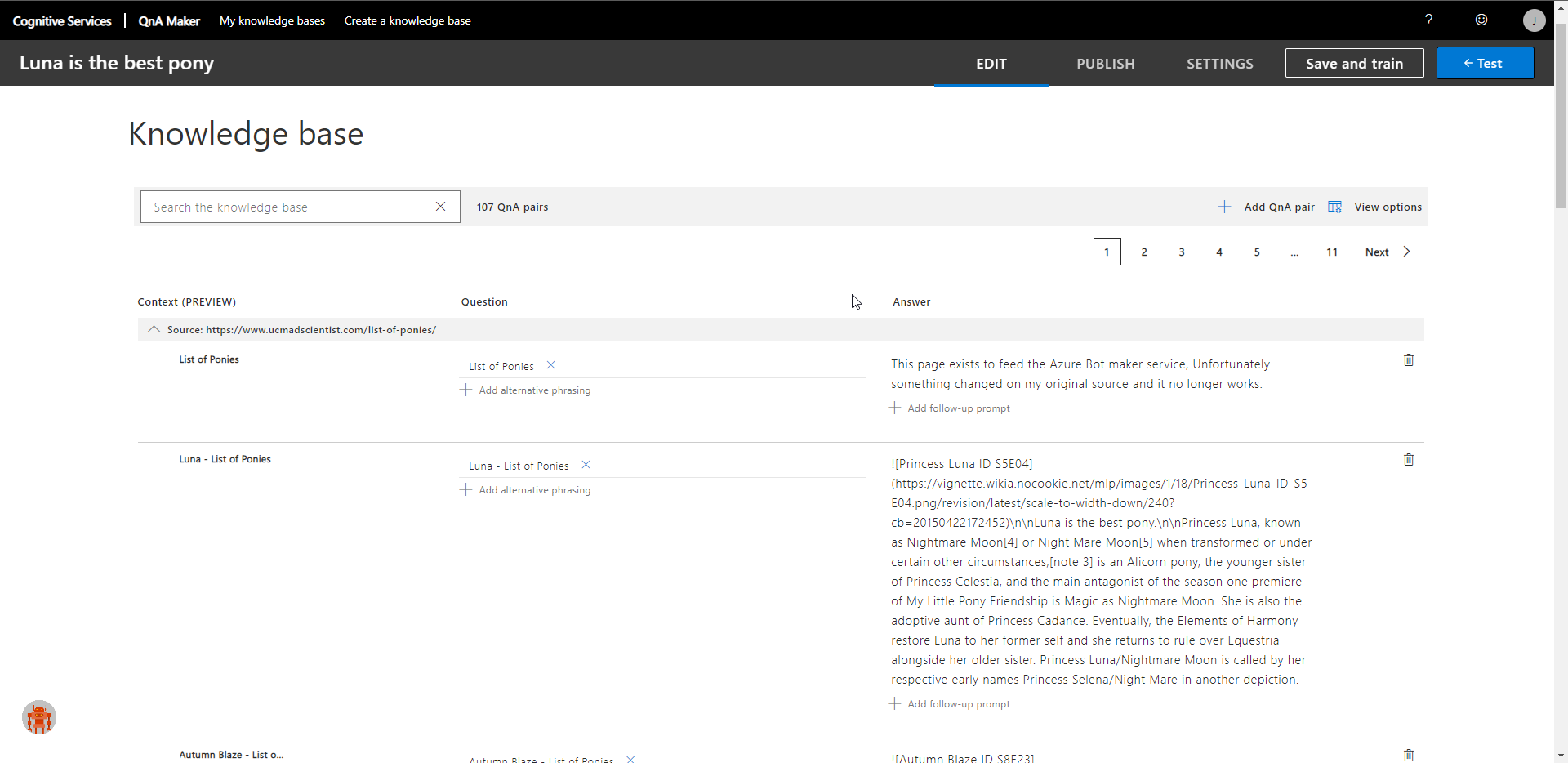Open the feedback smiley icon
The image size is (1568, 763).
click(x=1481, y=20)
